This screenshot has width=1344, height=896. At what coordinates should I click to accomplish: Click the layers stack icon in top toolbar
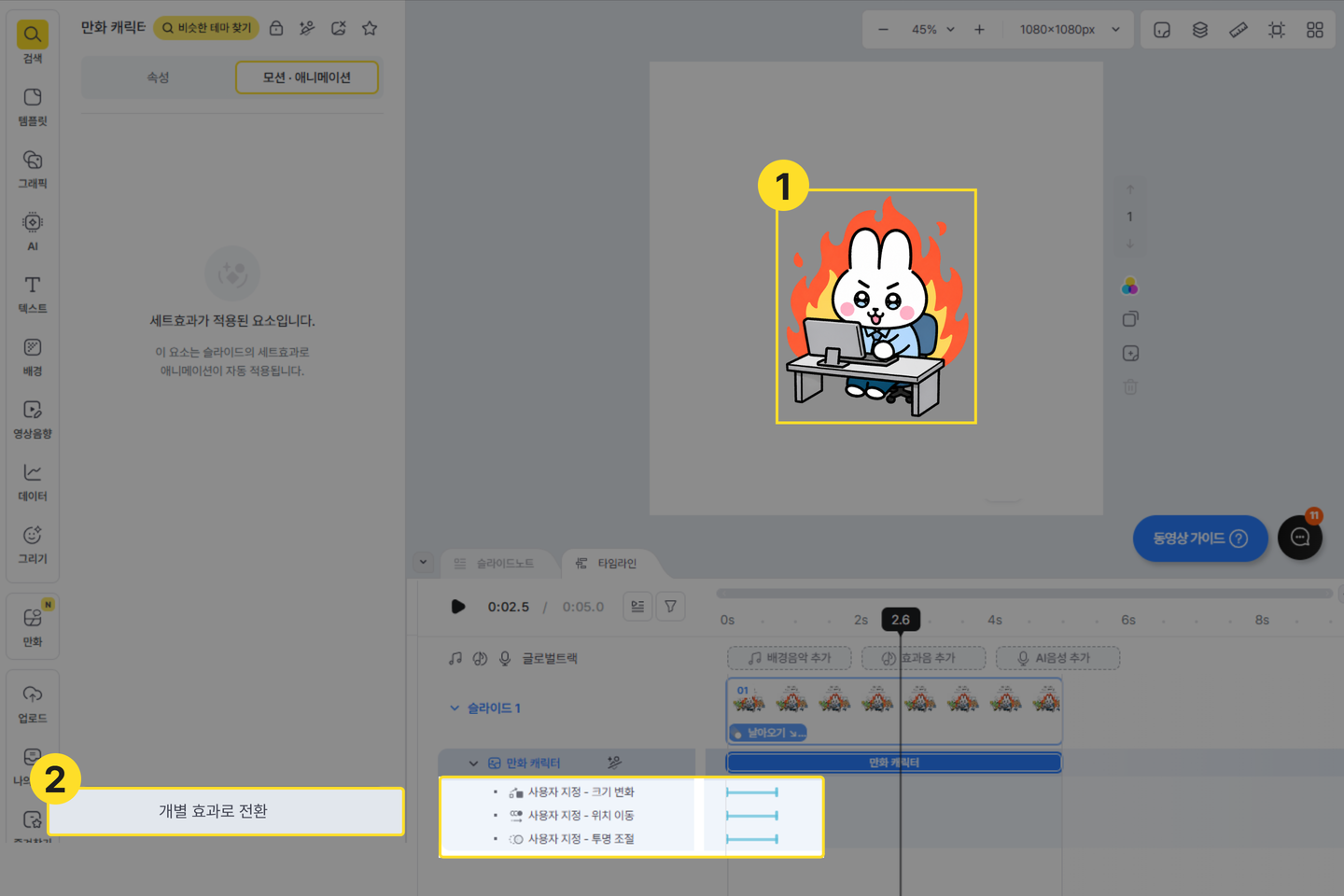click(1200, 30)
